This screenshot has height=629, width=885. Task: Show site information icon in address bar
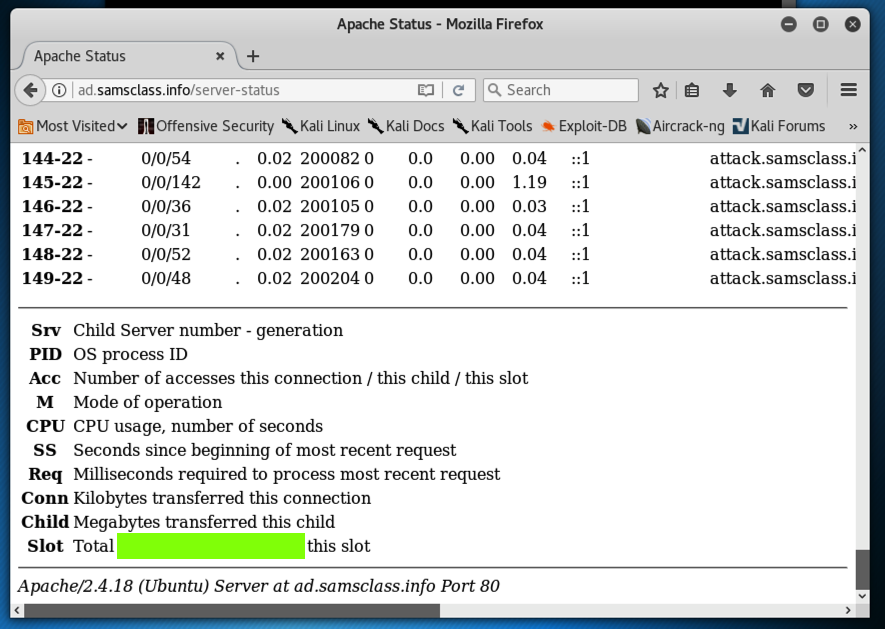point(59,90)
